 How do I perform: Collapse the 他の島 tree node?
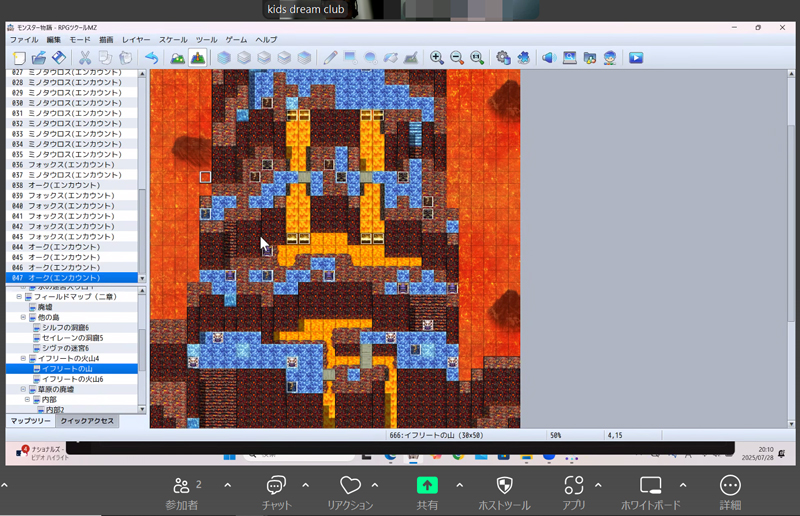(23, 317)
